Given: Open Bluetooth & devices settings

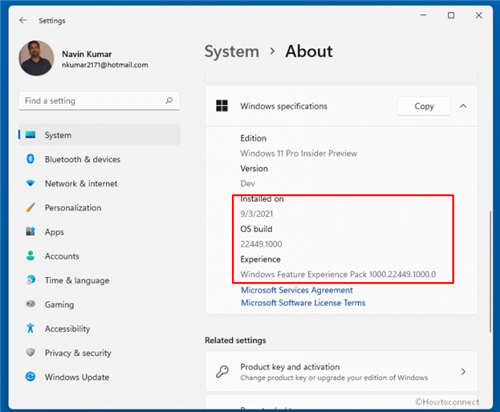Looking at the screenshot, I should click(x=82, y=159).
